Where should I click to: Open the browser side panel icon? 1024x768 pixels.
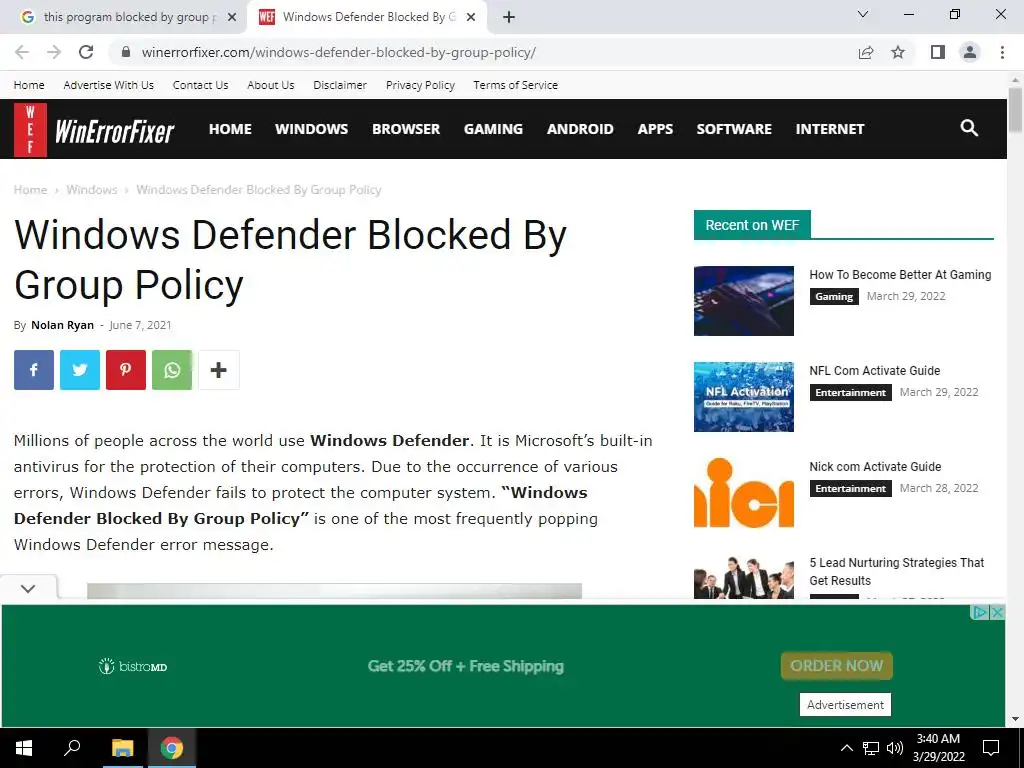pyautogui.click(x=938, y=52)
